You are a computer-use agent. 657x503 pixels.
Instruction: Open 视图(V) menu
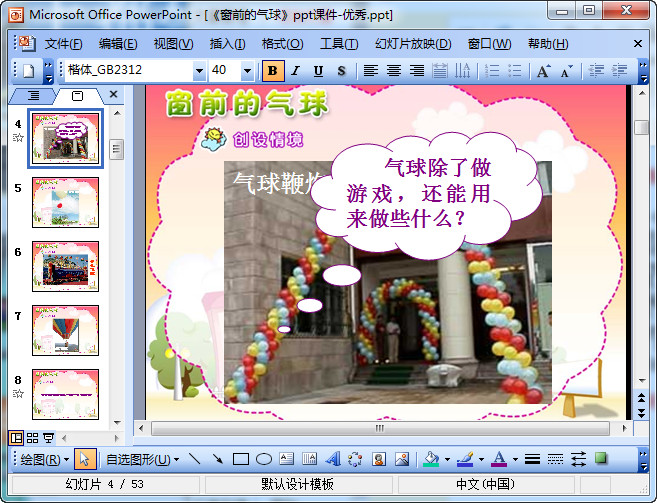pos(173,44)
